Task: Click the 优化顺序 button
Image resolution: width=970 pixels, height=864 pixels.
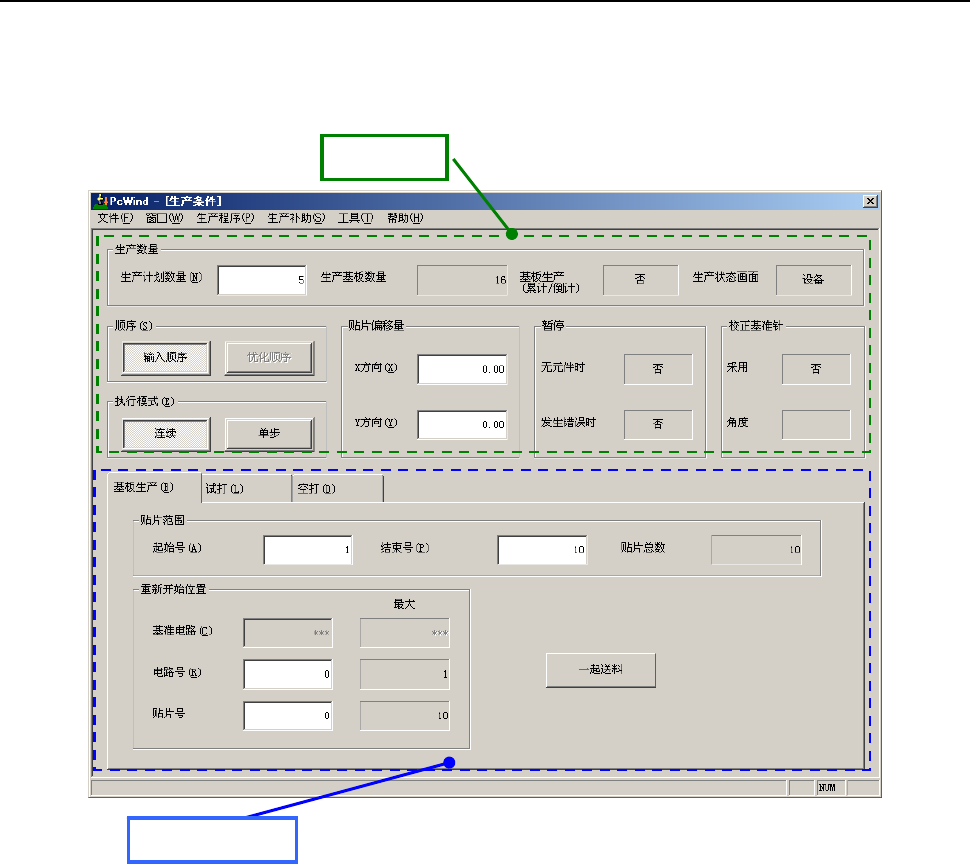Action: [x=269, y=357]
